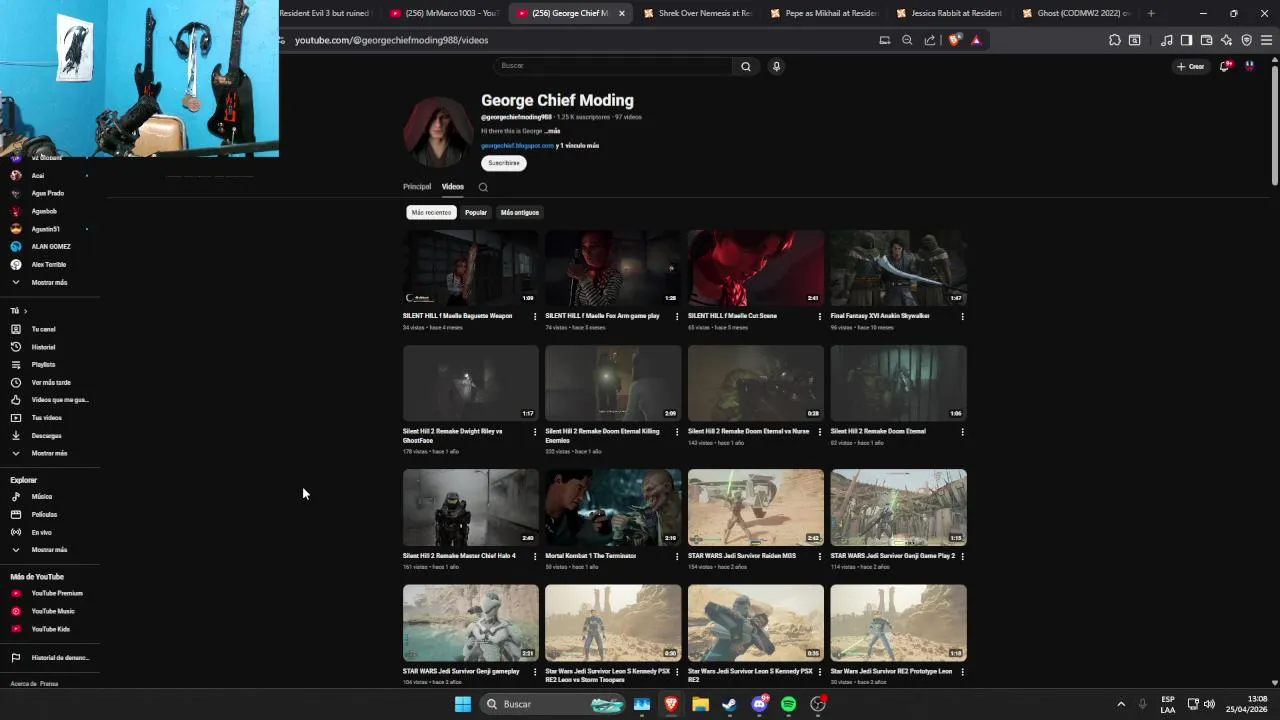This screenshot has width=1280, height=720.
Task: Click the YouTube search magnifier button
Action: click(745, 66)
